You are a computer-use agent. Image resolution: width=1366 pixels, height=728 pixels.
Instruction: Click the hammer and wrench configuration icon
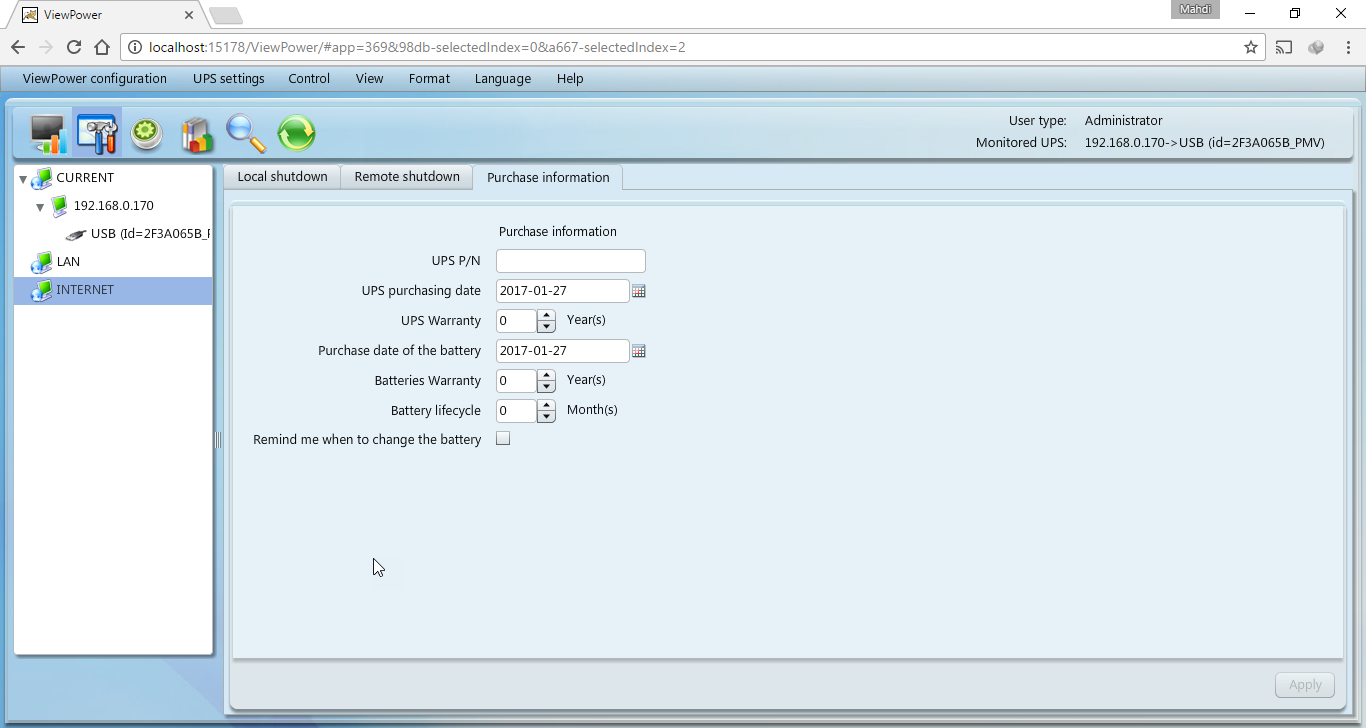tap(97, 133)
